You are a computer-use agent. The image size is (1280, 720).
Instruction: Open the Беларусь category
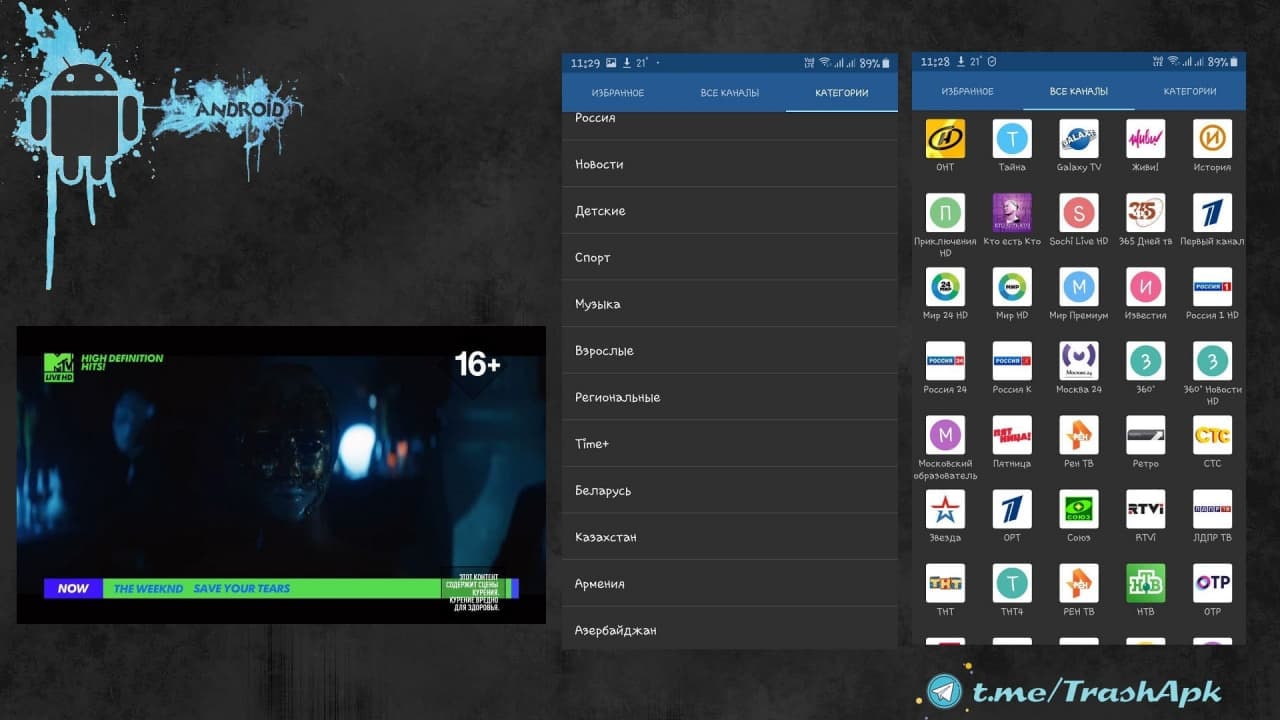coord(730,491)
